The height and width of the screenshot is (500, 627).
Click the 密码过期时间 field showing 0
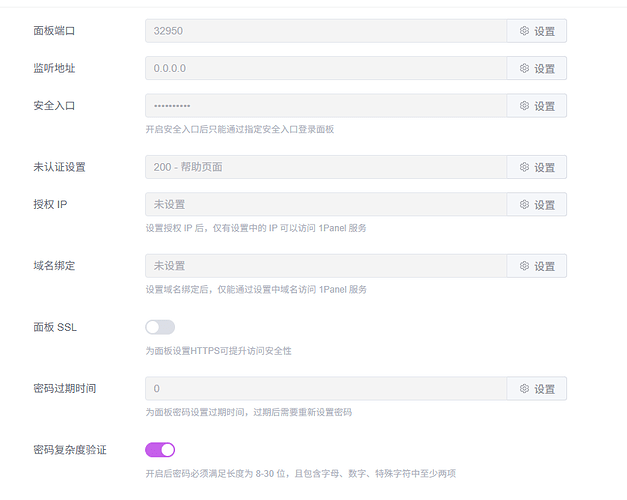(x=326, y=388)
